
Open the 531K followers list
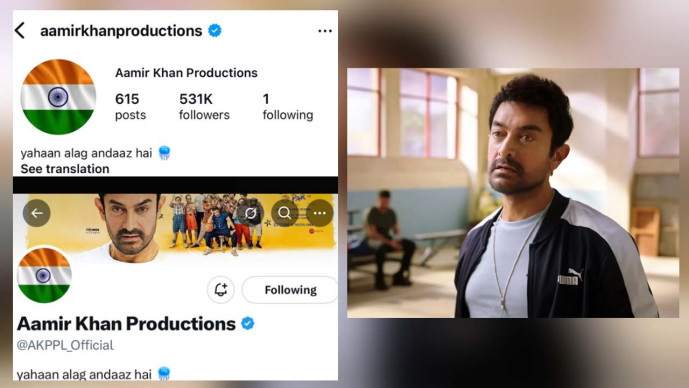tap(204, 106)
